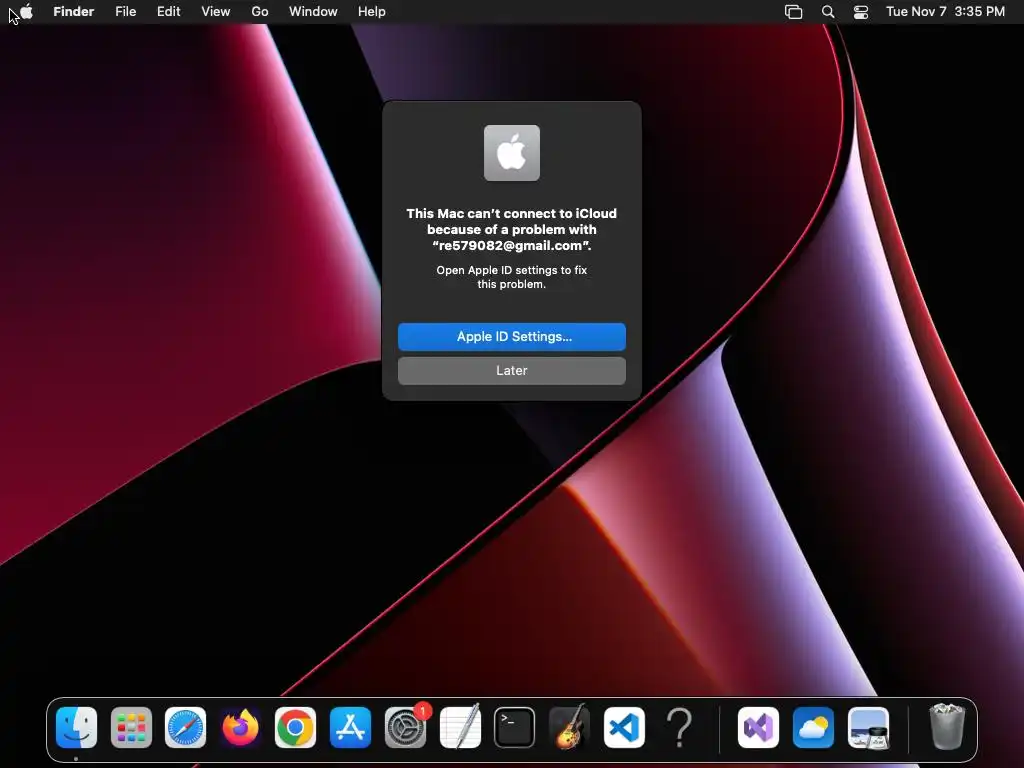Image resolution: width=1024 pixels, height=768 pixels.
Task: Open the File menu
Action: [x=125, y=12]
